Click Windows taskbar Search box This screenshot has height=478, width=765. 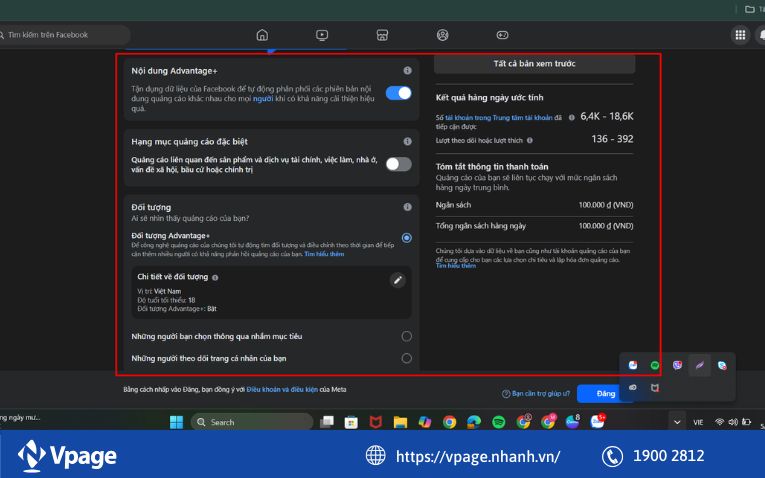(x=252, y=422)
